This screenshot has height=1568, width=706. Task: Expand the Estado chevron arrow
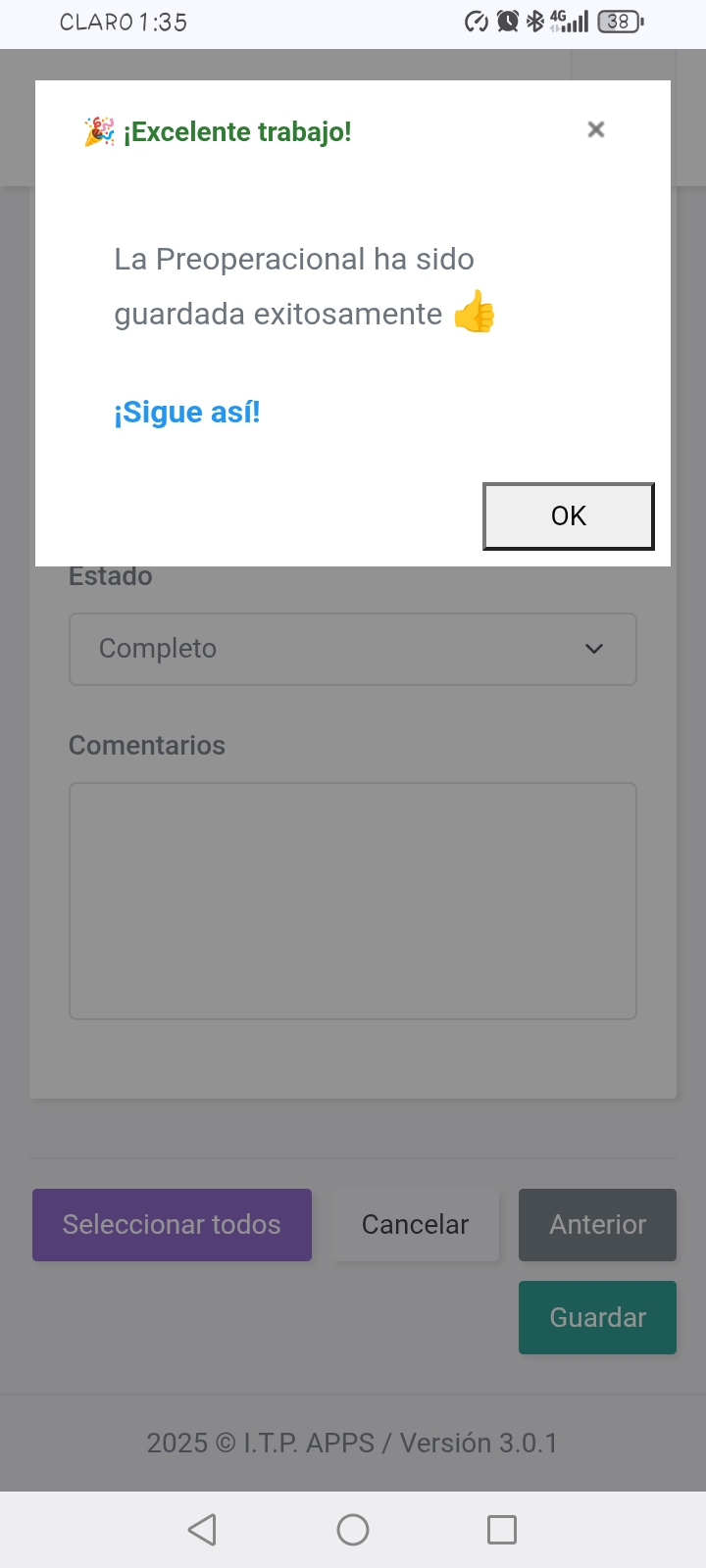pos(594,649)
